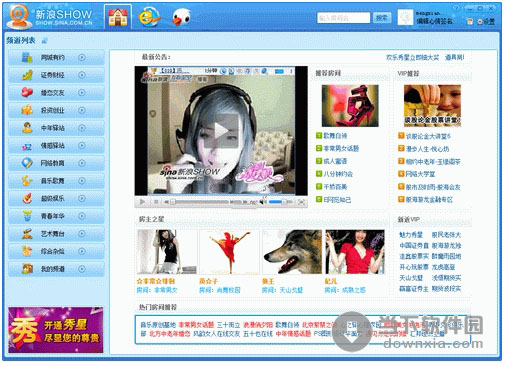Viewport: 507px width, 366px height.
Task: Open the VIP stock lecture thumbnail
Action: [432, 106]
